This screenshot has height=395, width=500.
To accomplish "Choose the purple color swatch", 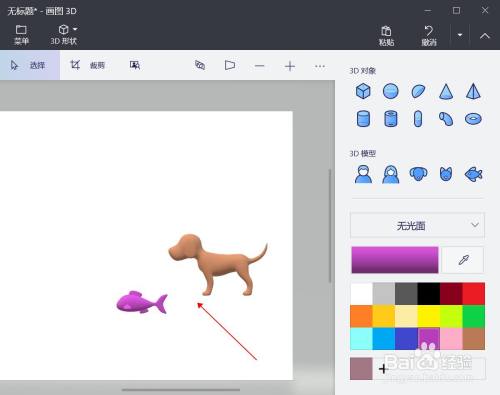I will [x=429, y=339].
